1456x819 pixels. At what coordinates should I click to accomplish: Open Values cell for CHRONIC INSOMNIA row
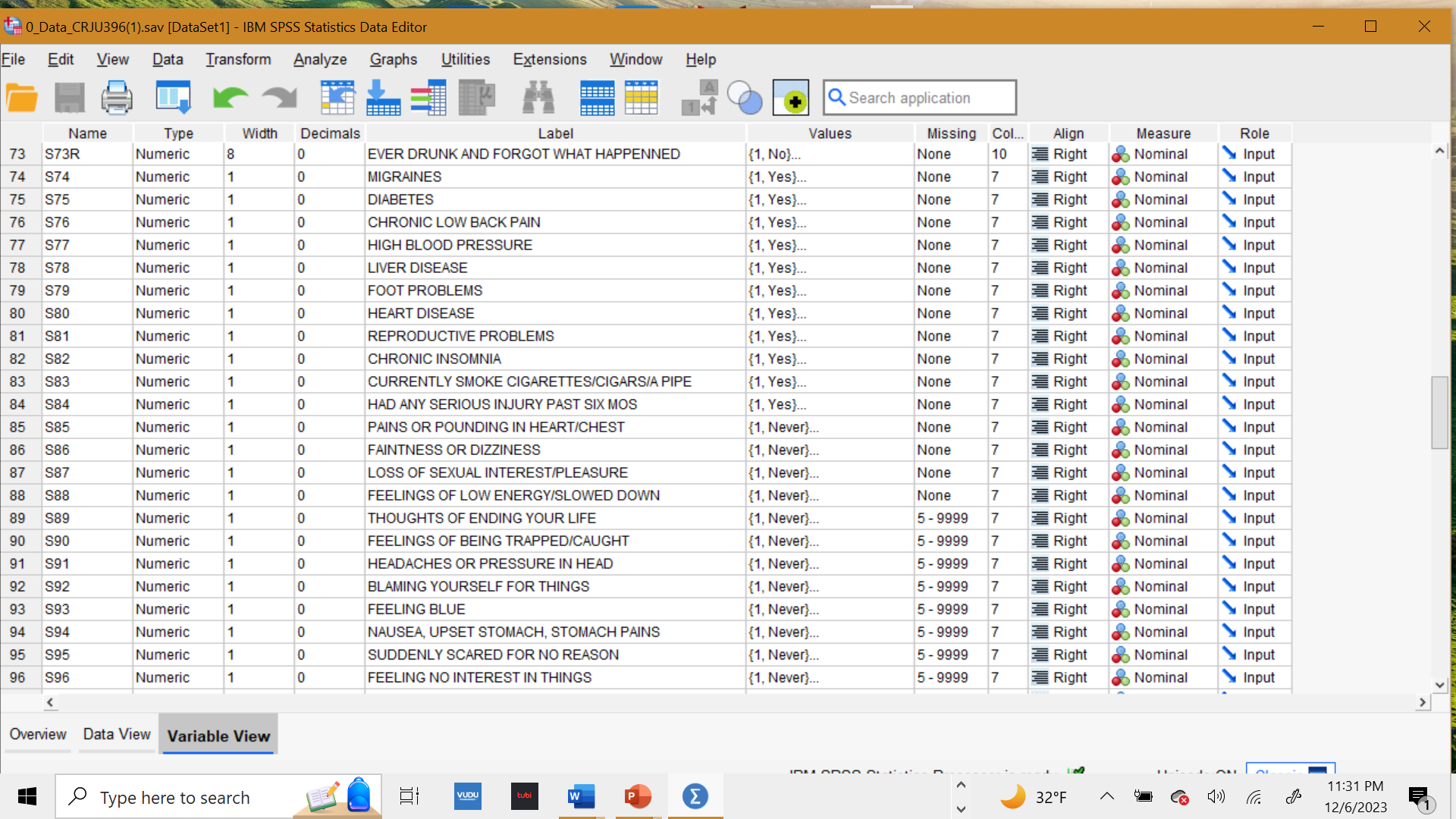(x=830, y=359)
